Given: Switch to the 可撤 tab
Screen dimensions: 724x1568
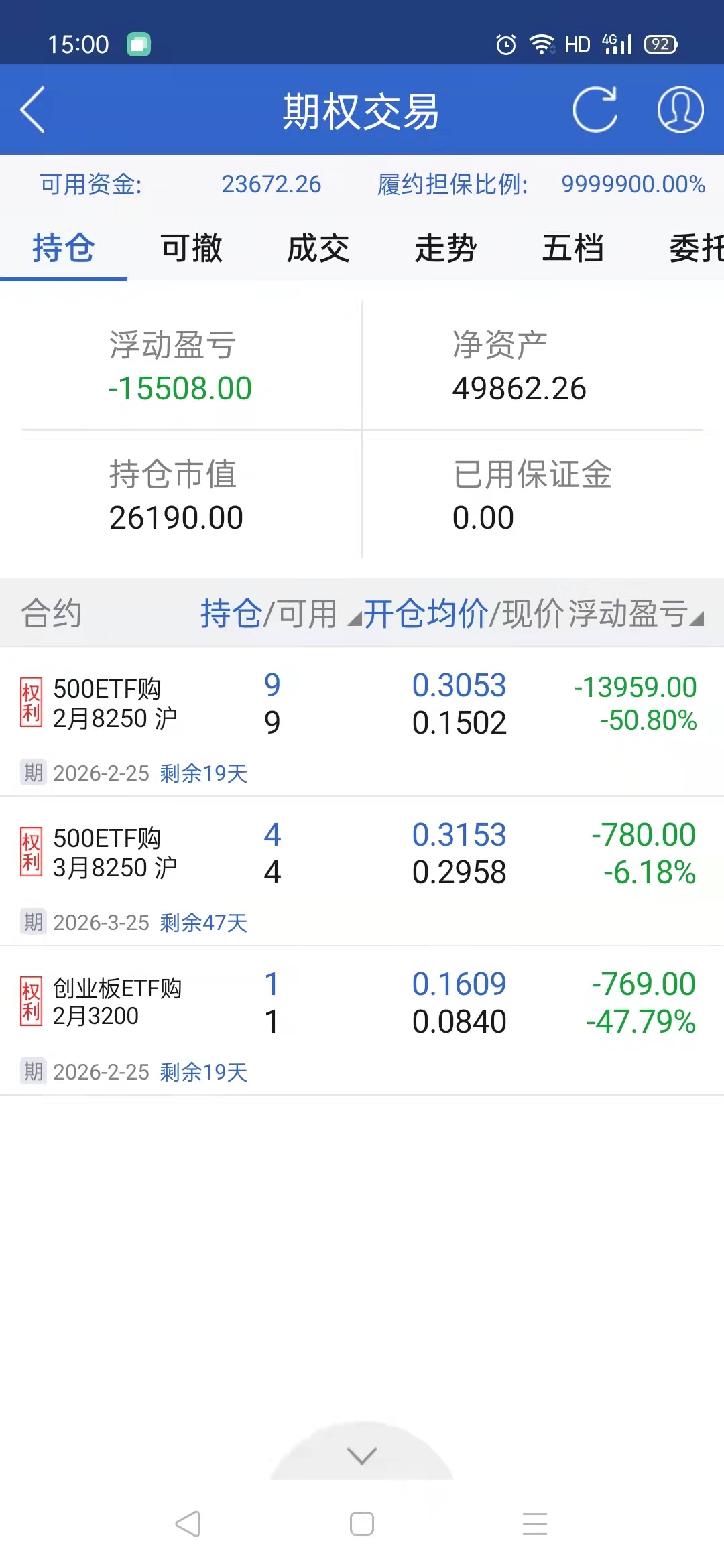Looking at the screenshot, I should [x=191, y=248].
